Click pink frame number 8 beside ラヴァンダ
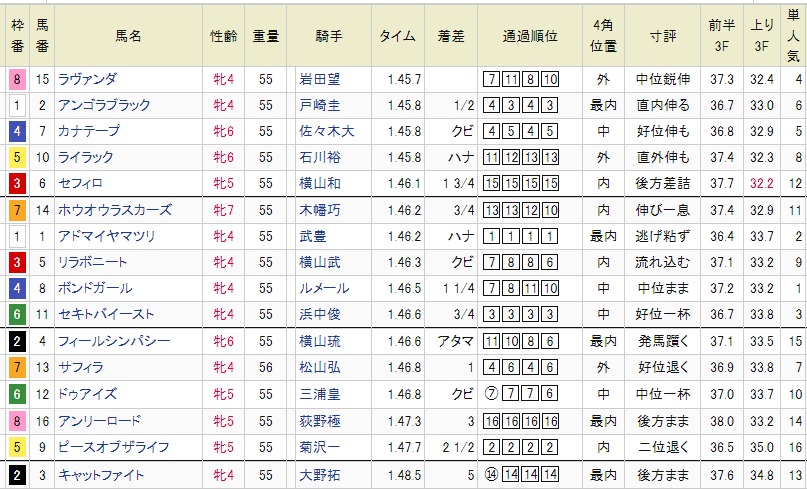This screenshot has height=489, width=807. (16, 79)
